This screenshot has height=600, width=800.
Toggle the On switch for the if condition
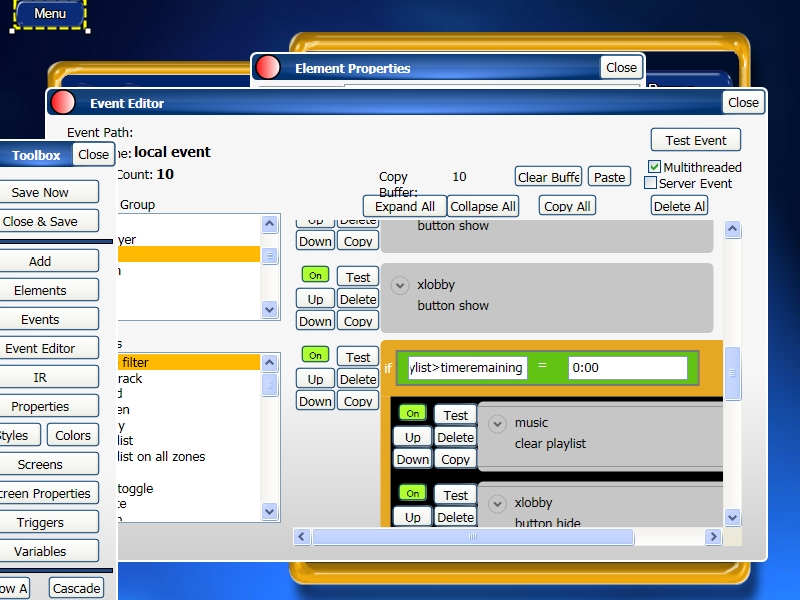click(x=316, y=355)
